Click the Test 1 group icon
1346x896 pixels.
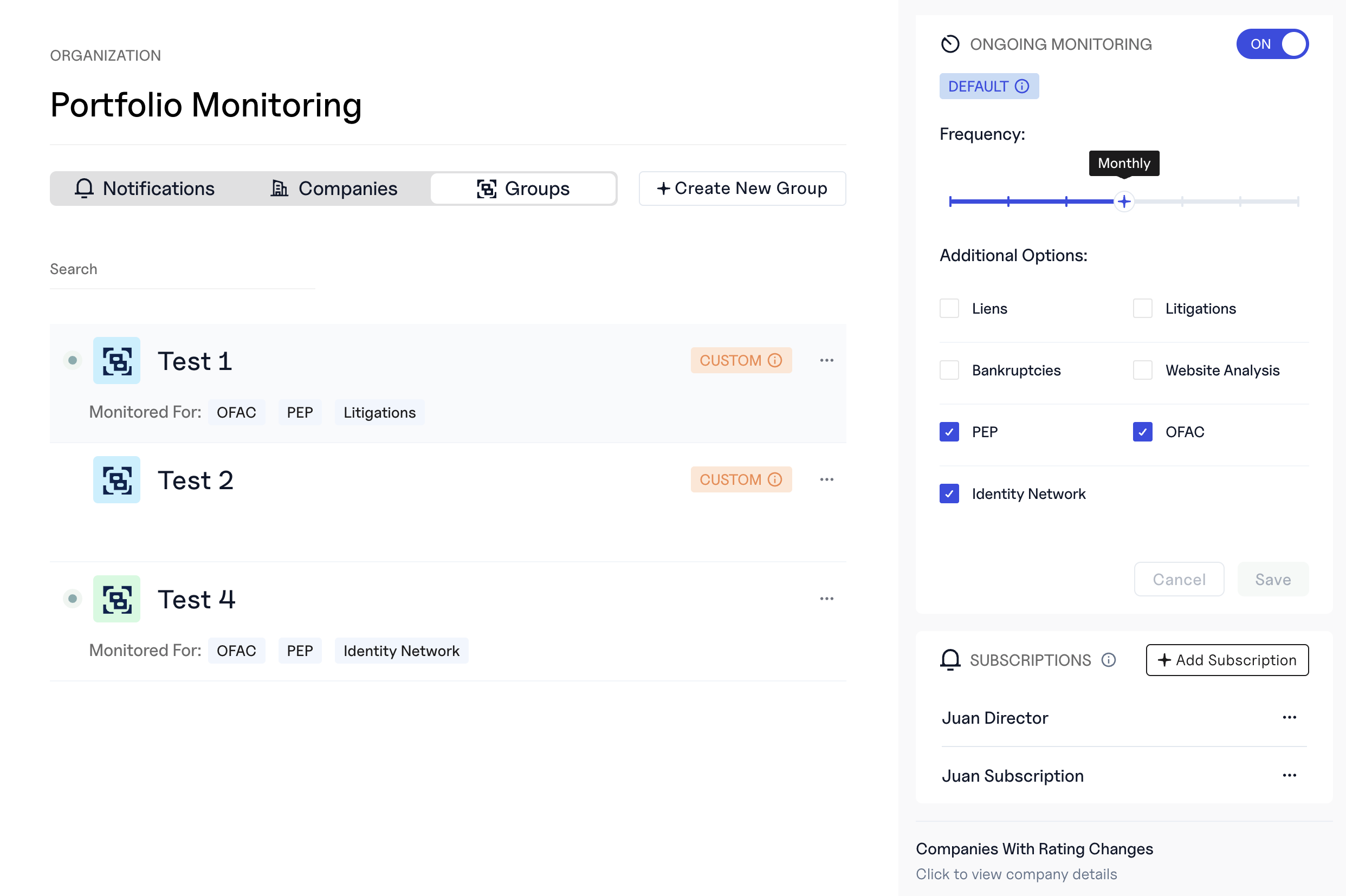(117, 361)
